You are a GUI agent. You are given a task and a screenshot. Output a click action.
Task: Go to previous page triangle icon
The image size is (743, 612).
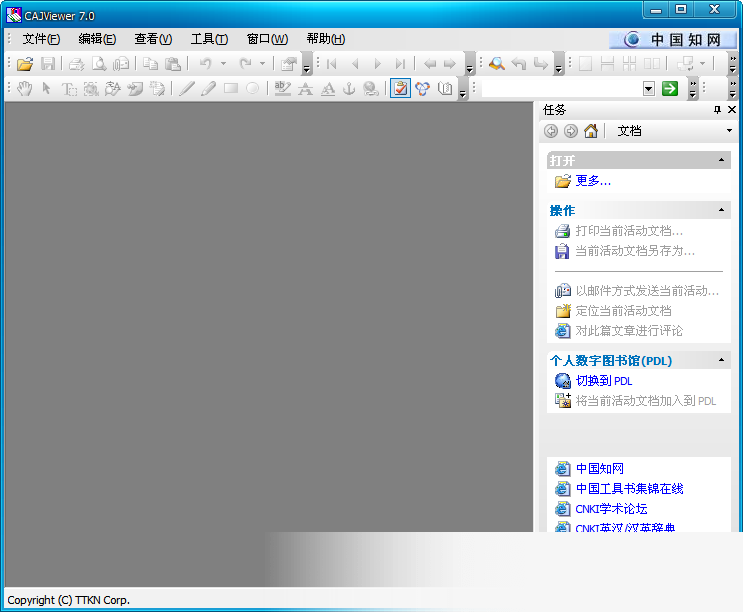coord(355,63)
